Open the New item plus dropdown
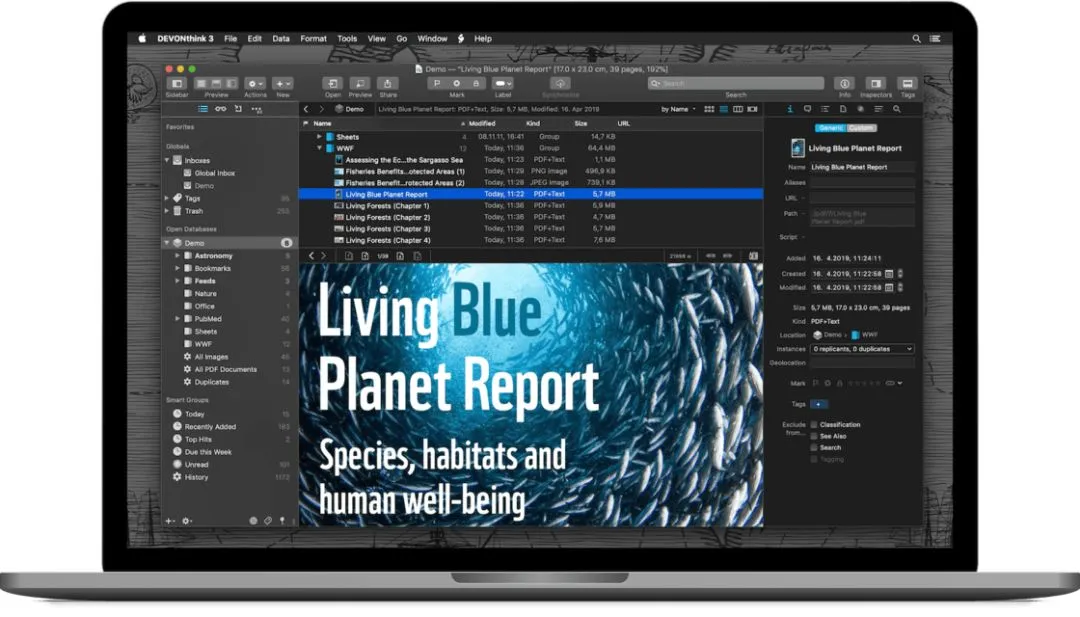The width and height of the screenshot is (1080, 617). [x=282, y=83]
